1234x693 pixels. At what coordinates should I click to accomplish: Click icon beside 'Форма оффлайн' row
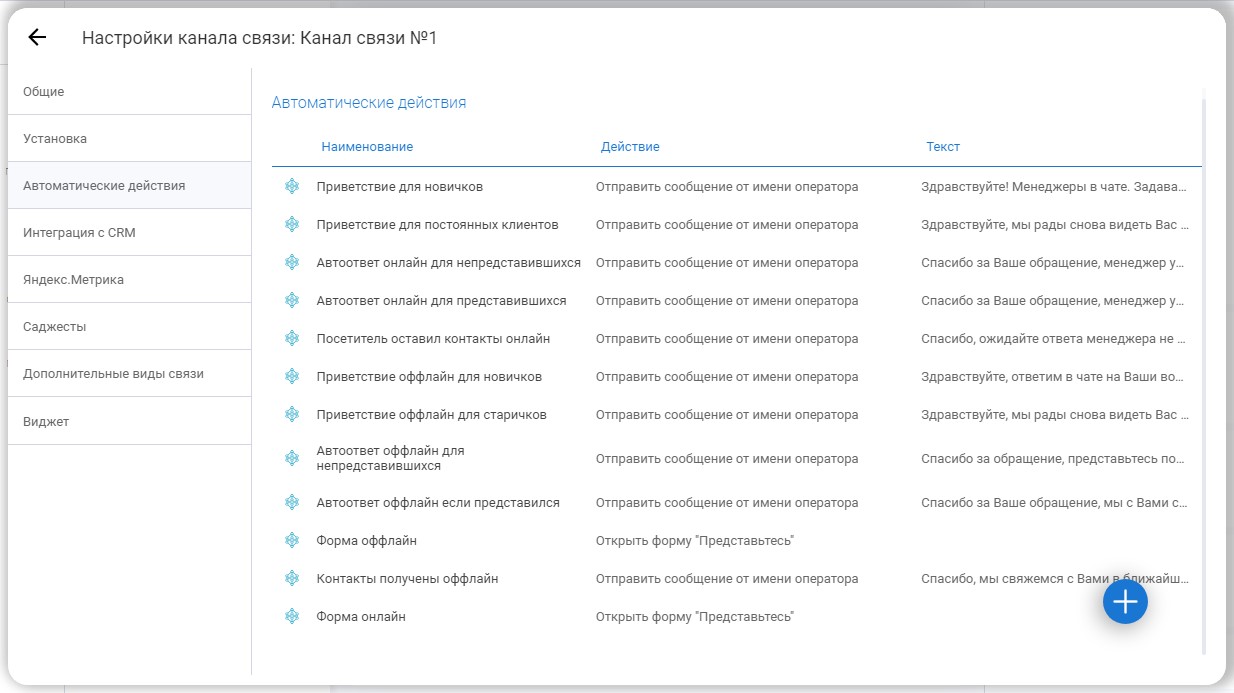pos(292,540)
